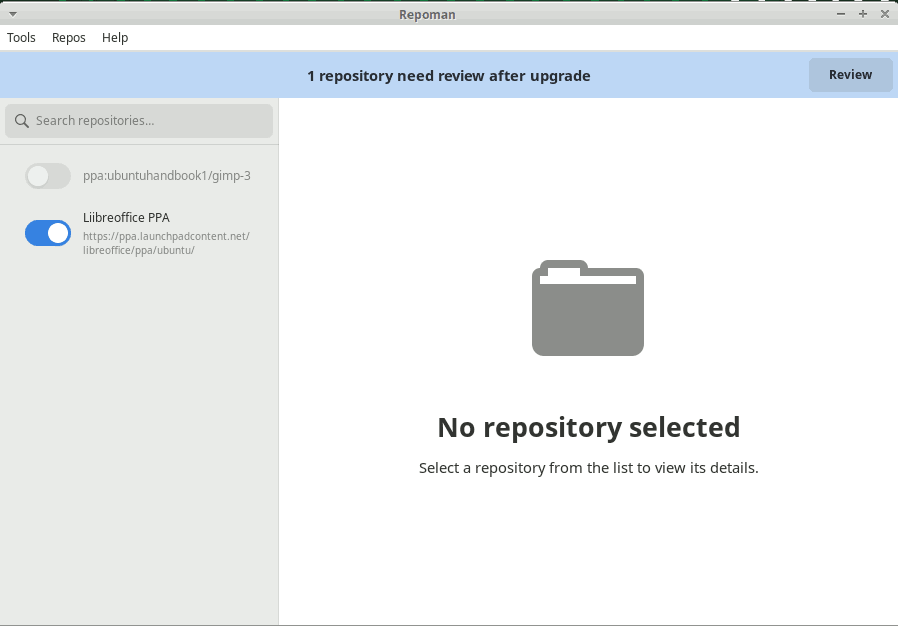898x626 pixels.
Task: Minimize the Repoman window
Action: (841, 14)
